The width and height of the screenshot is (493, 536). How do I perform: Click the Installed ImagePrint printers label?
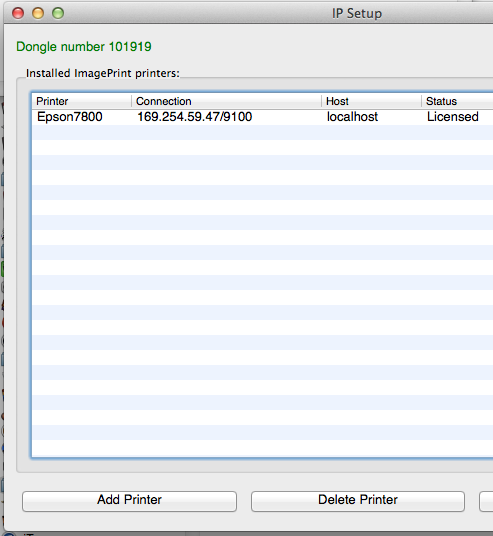103,73
